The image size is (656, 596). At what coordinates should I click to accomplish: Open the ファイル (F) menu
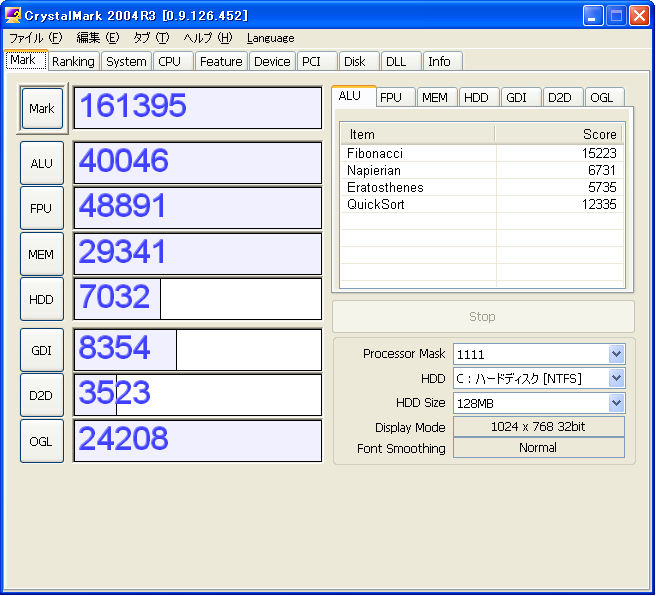35,38
